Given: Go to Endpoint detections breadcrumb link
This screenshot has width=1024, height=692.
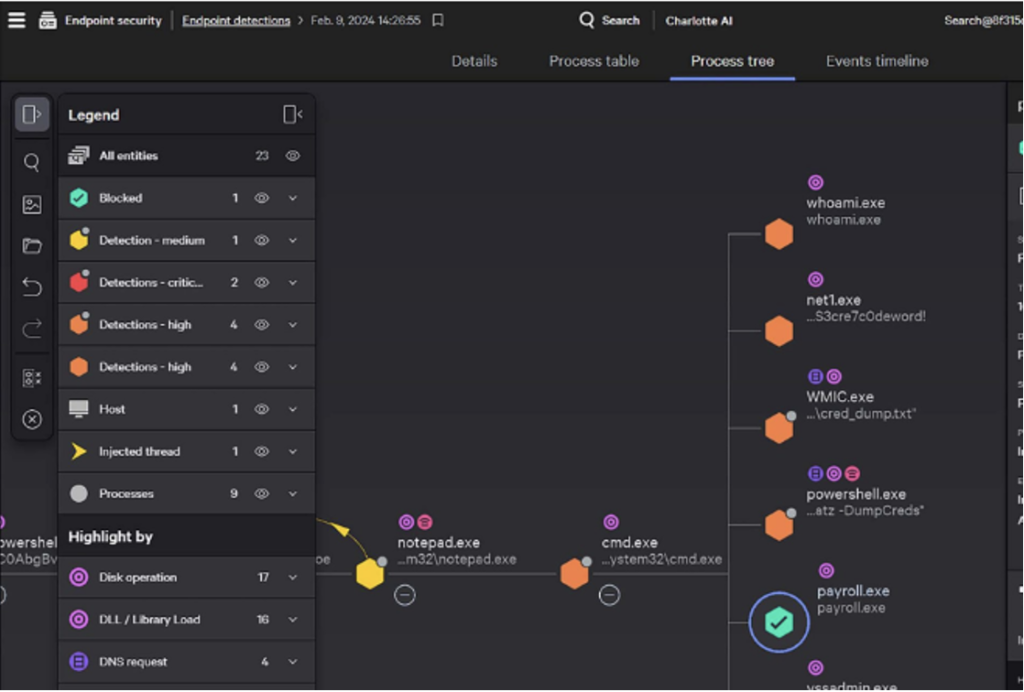Looking at the screenshot, I should [236, 20].
